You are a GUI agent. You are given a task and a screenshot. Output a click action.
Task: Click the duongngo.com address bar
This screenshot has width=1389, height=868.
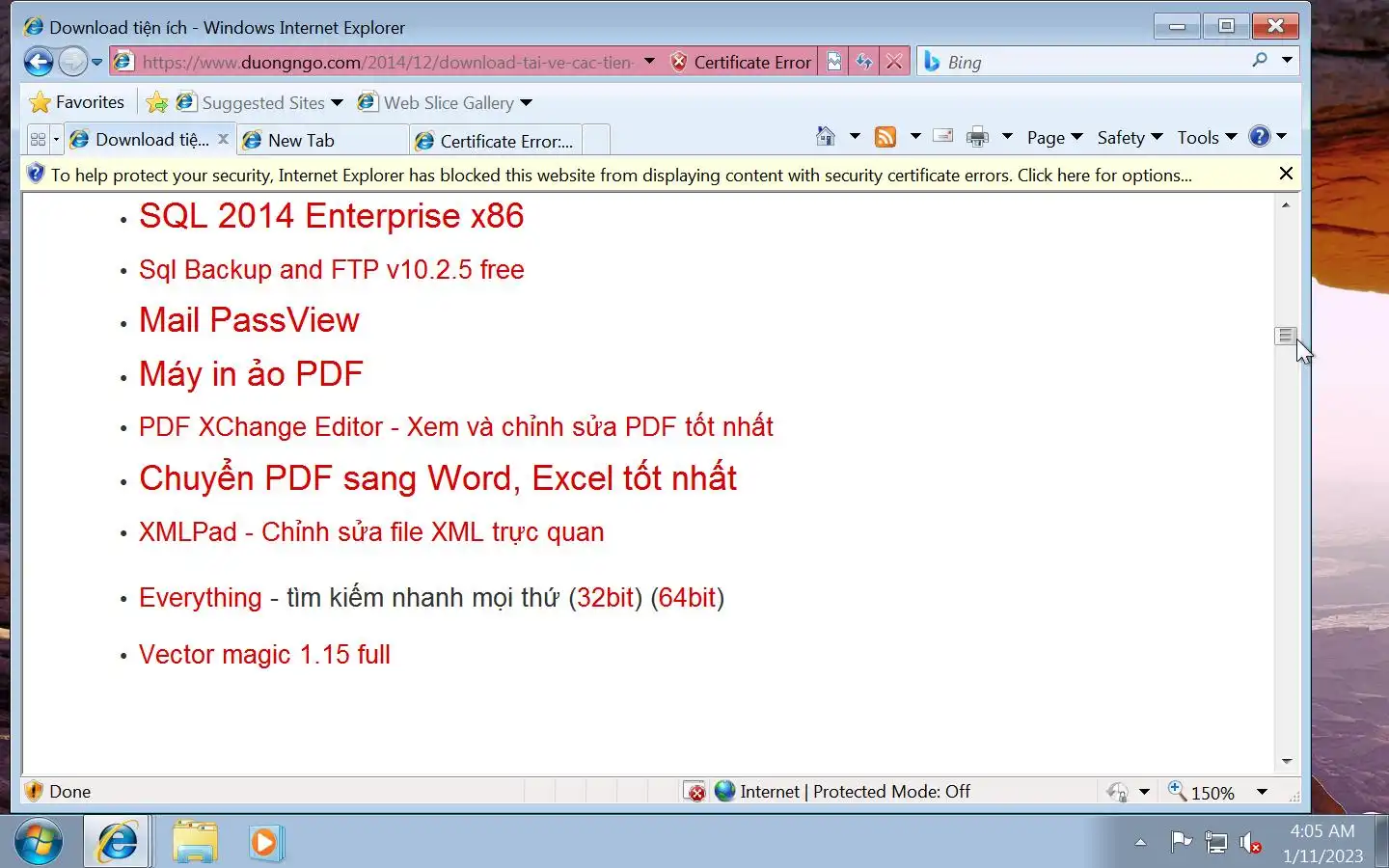386,63
